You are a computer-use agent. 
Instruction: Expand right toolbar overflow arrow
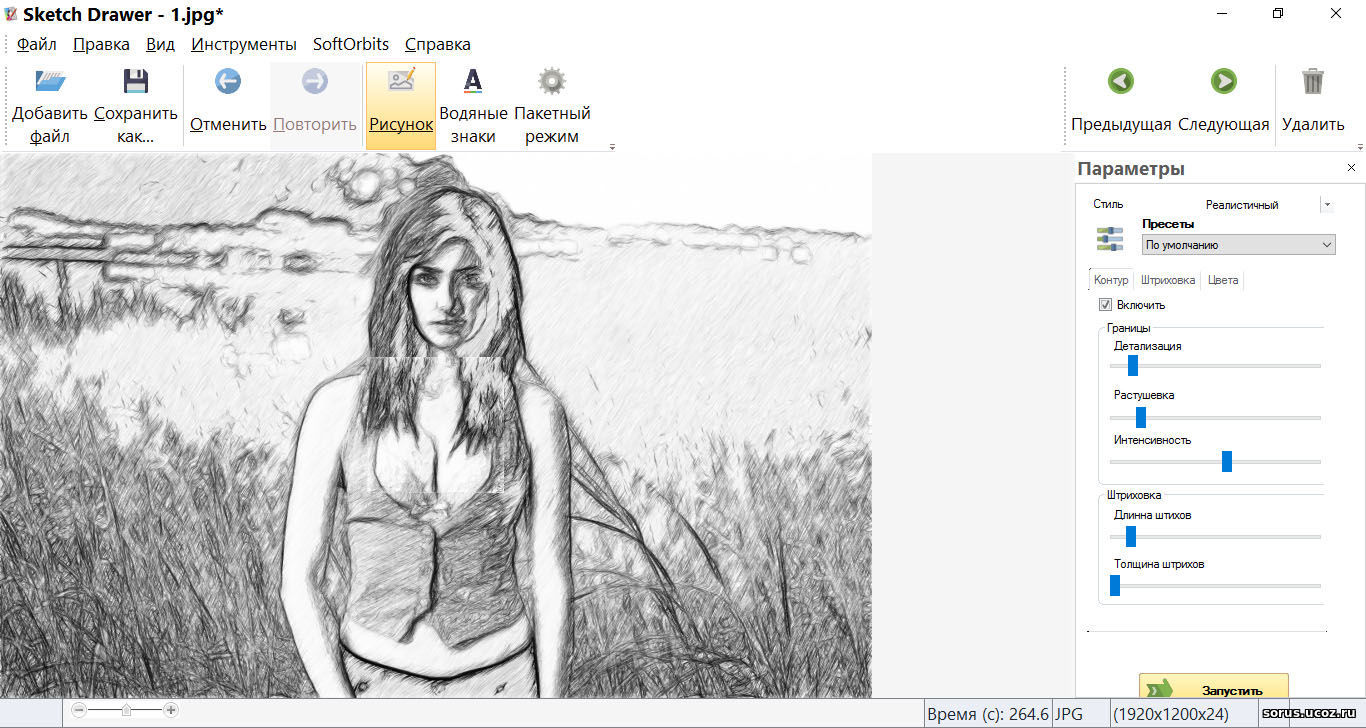(x=1360, y=147)
